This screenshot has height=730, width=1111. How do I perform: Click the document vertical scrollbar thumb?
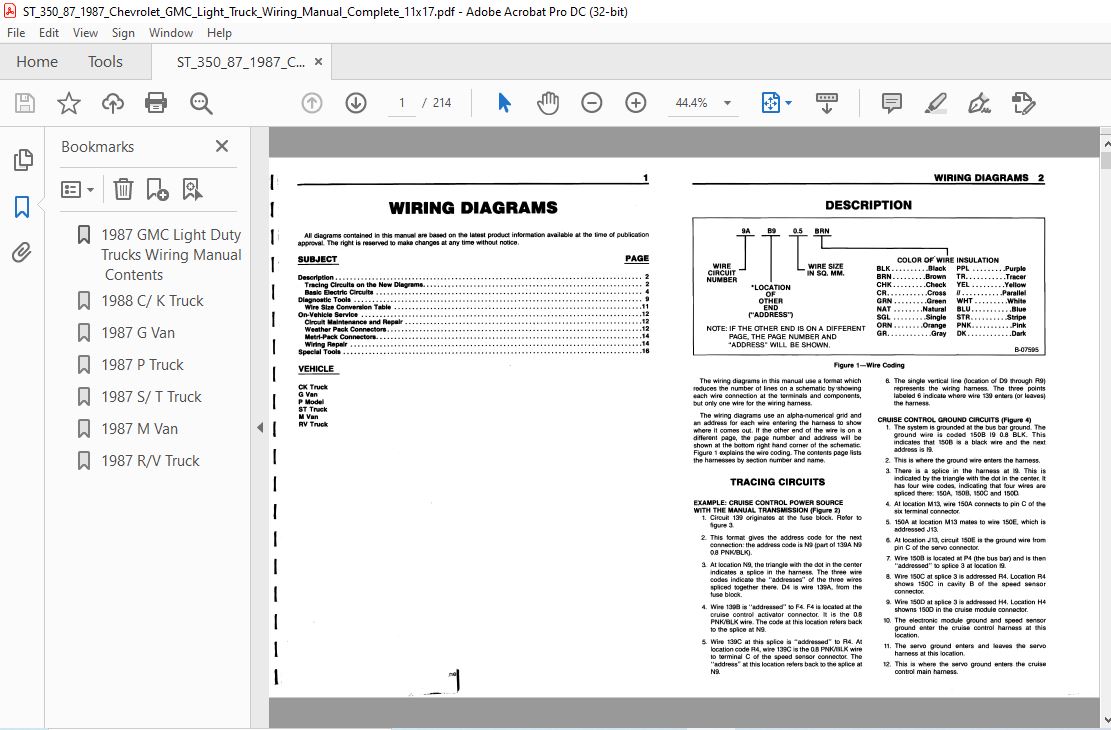point(1105,160)
